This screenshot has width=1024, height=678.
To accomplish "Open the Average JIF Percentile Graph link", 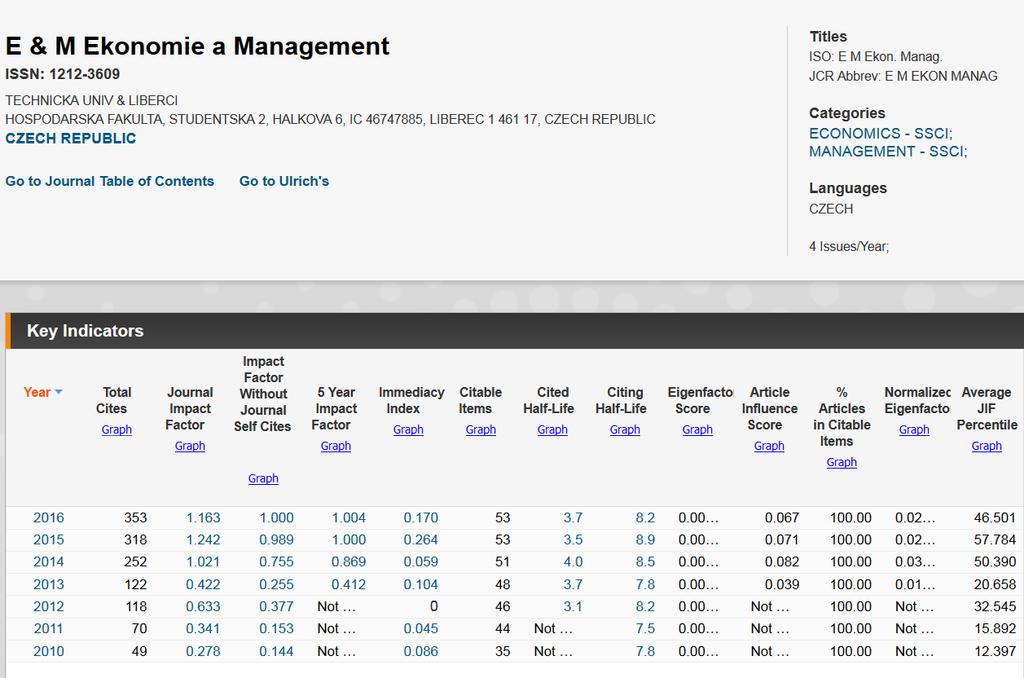I will pos(987,445).
